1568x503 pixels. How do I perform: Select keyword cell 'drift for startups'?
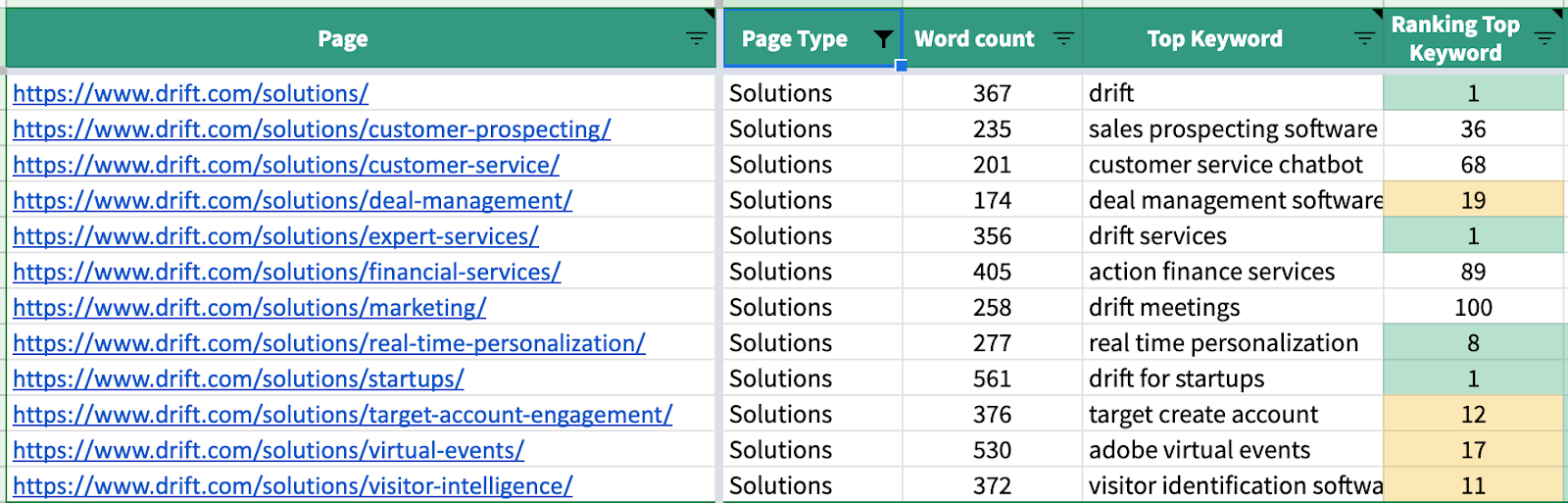(x=1233, y=378)
